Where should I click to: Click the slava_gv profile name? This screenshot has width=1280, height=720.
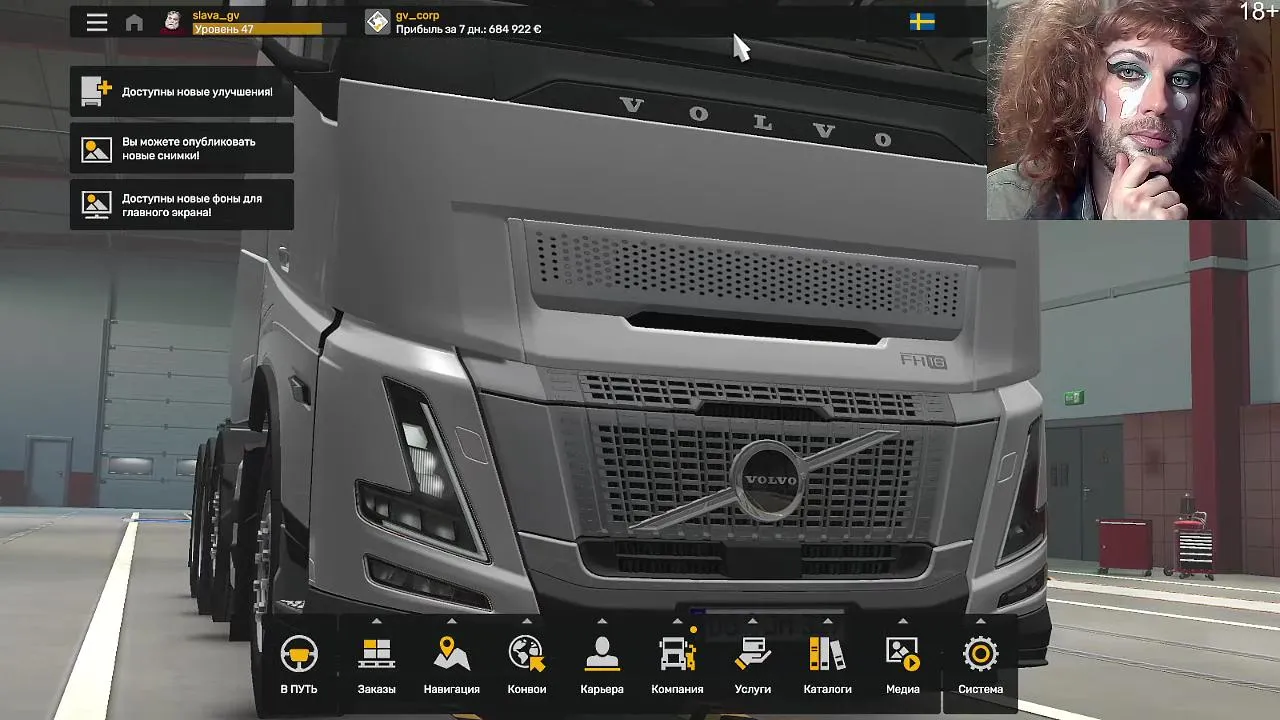(x=216, y=15)
